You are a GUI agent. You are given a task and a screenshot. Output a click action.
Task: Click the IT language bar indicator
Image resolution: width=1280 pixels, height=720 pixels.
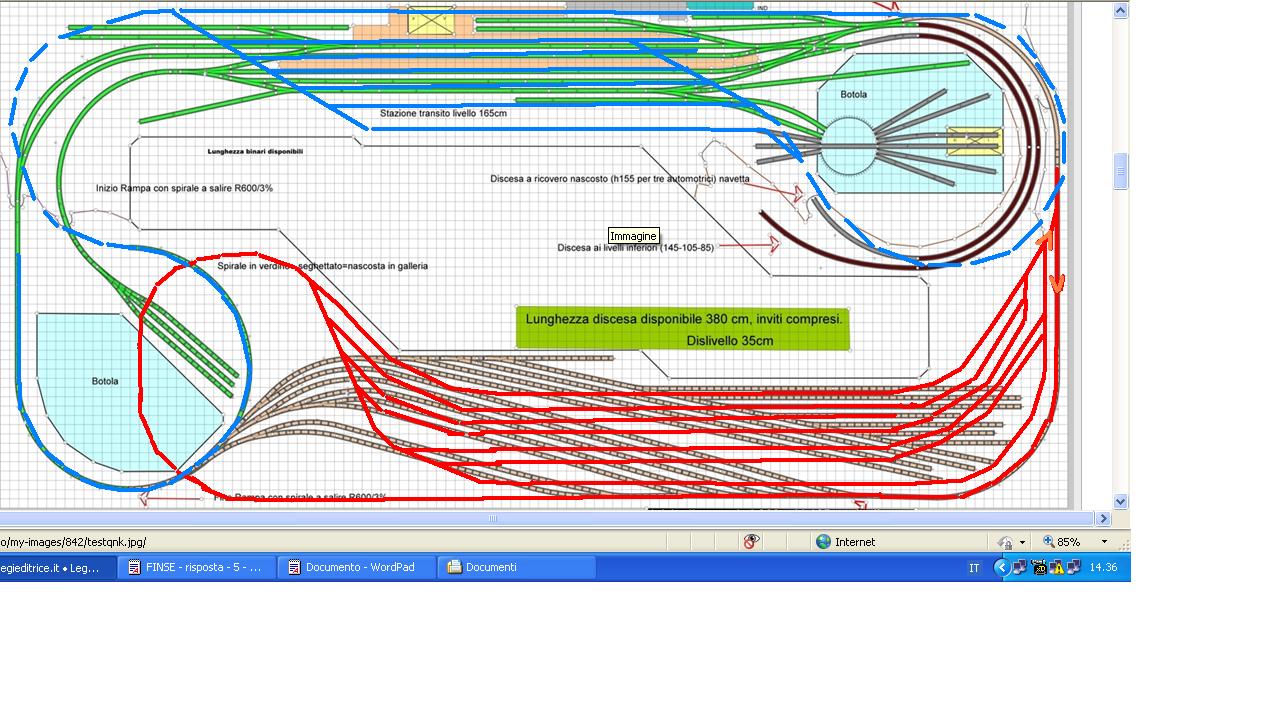pos(974,568)
